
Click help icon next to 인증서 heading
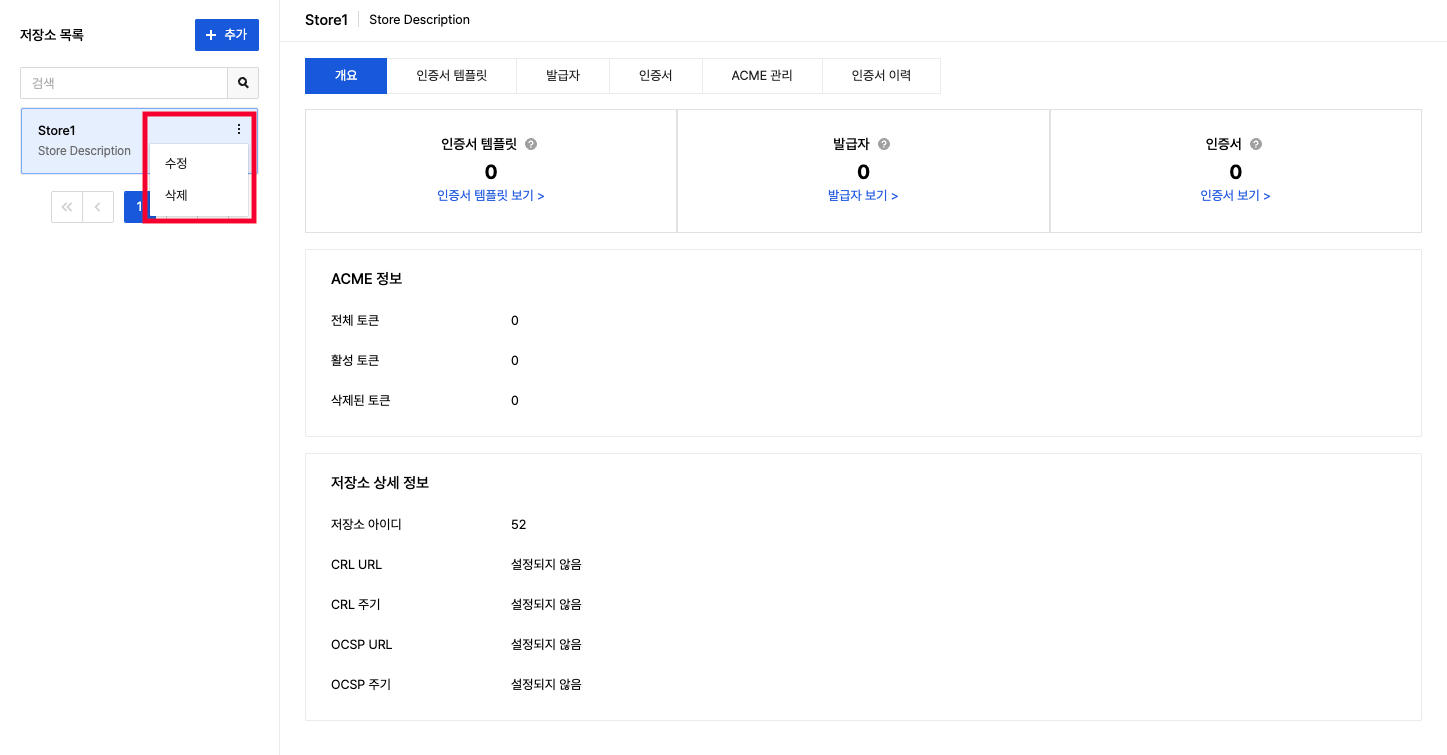[1256, 144]
